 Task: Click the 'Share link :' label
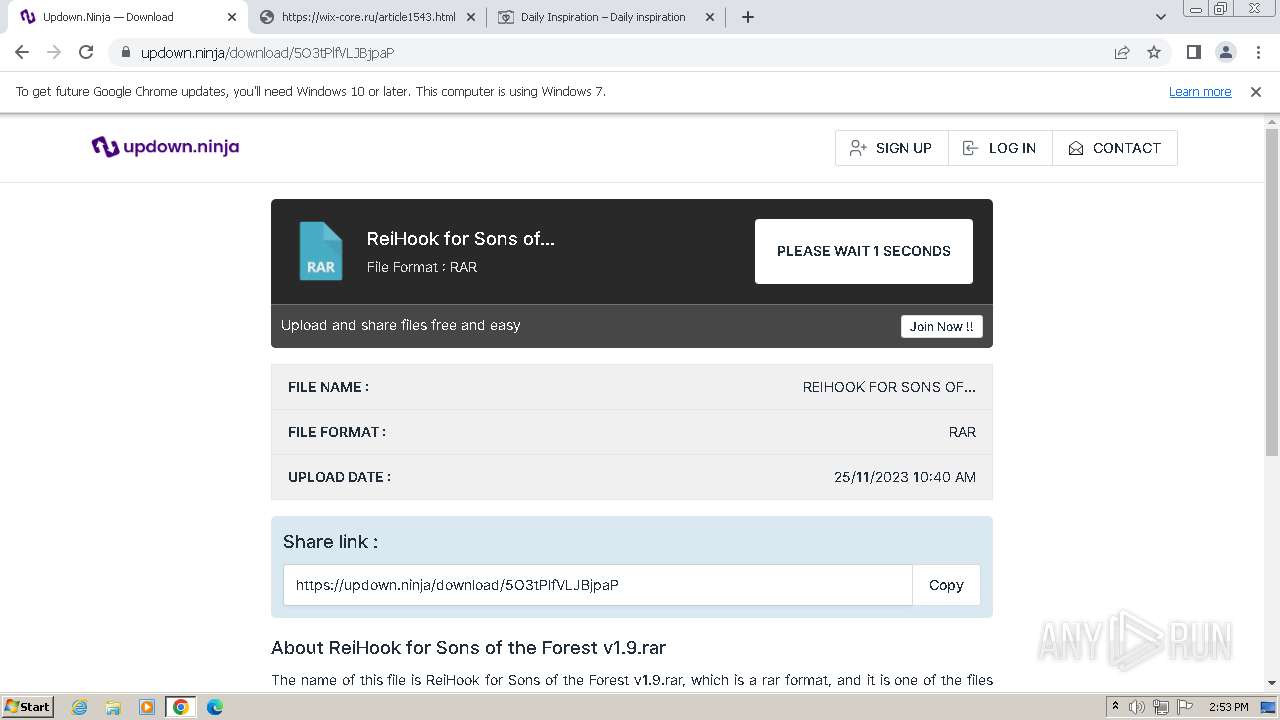[x=330, y=541]
